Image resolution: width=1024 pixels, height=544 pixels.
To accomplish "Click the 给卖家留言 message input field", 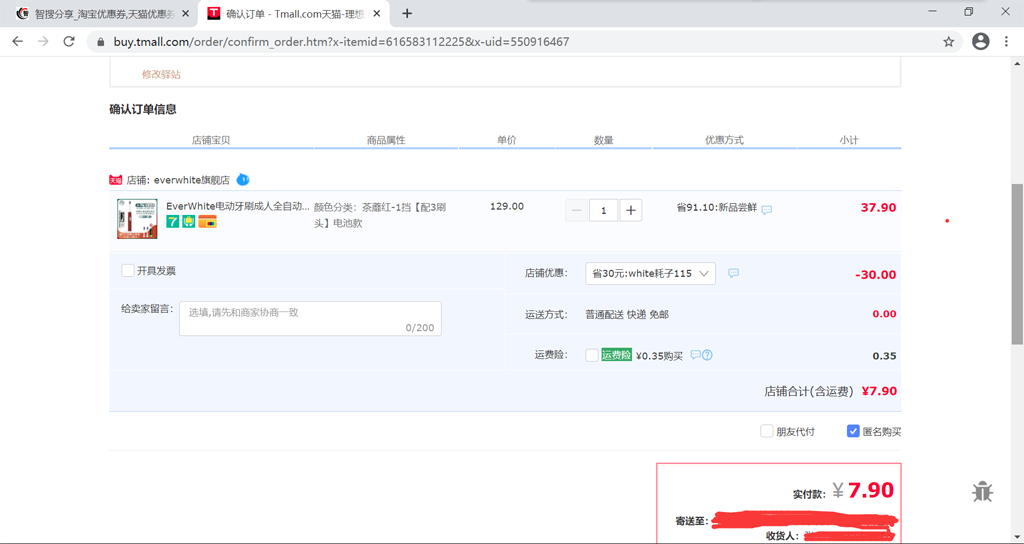I will [310, 319].
